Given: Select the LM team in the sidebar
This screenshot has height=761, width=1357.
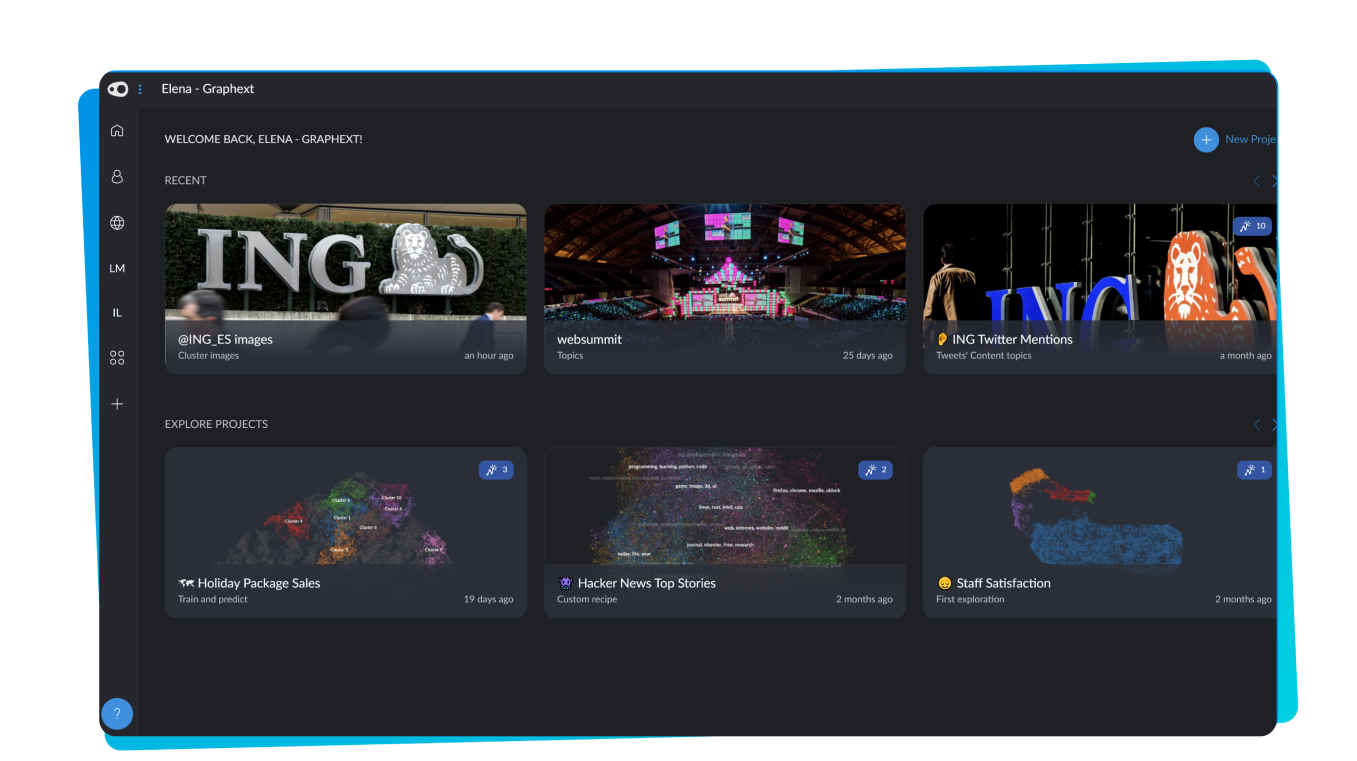Looking at the screenshot, I should [x=117, y=268].
